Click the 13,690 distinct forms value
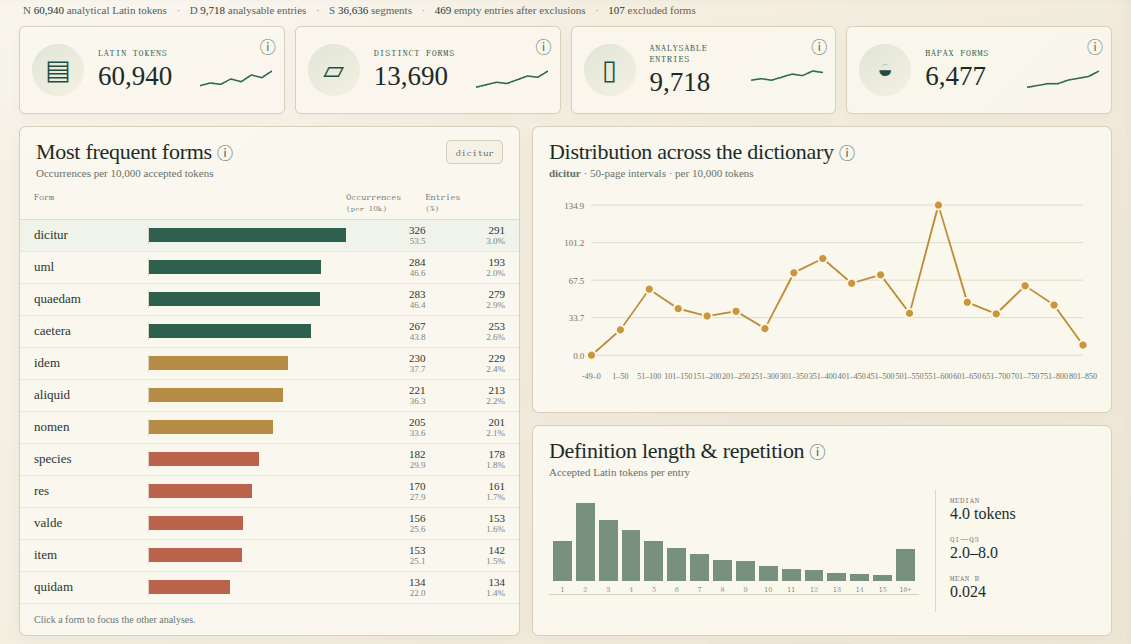Viewport: 1131px width, 644px height. 410,76
